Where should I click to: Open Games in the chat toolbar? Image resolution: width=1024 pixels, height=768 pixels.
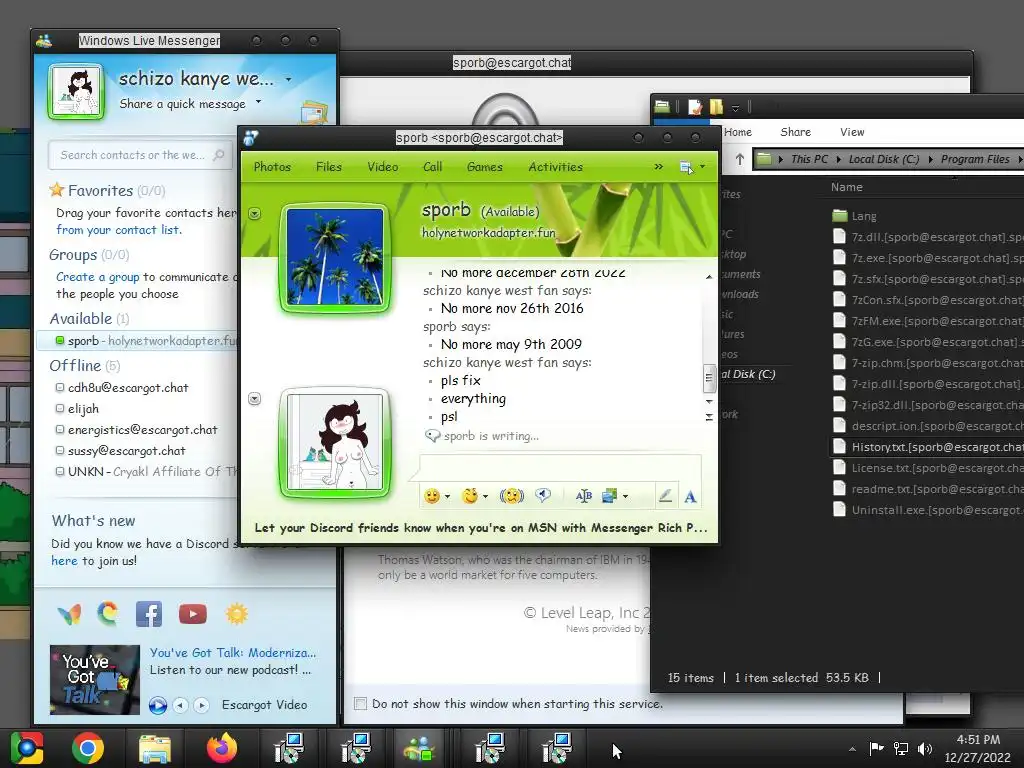[x=485, y=167]
